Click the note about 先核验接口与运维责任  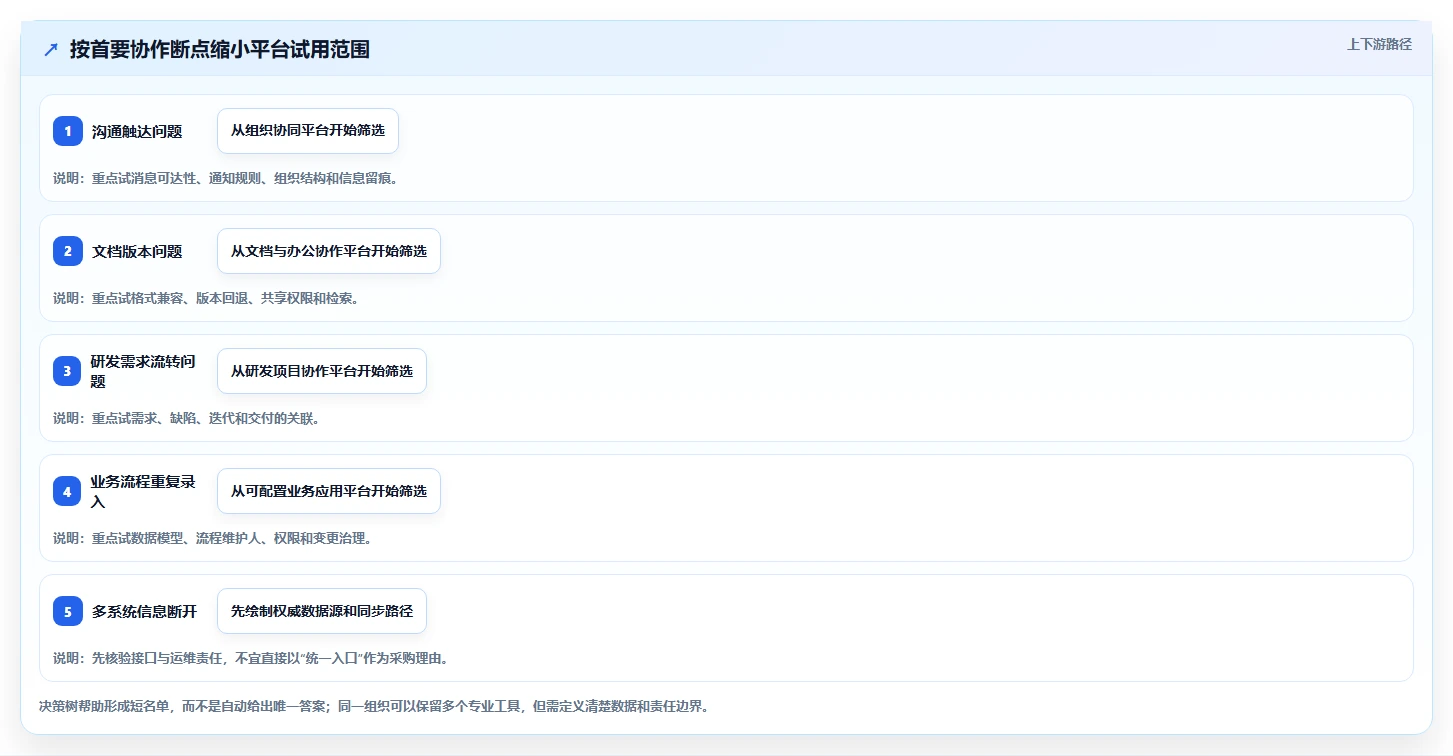251,658
